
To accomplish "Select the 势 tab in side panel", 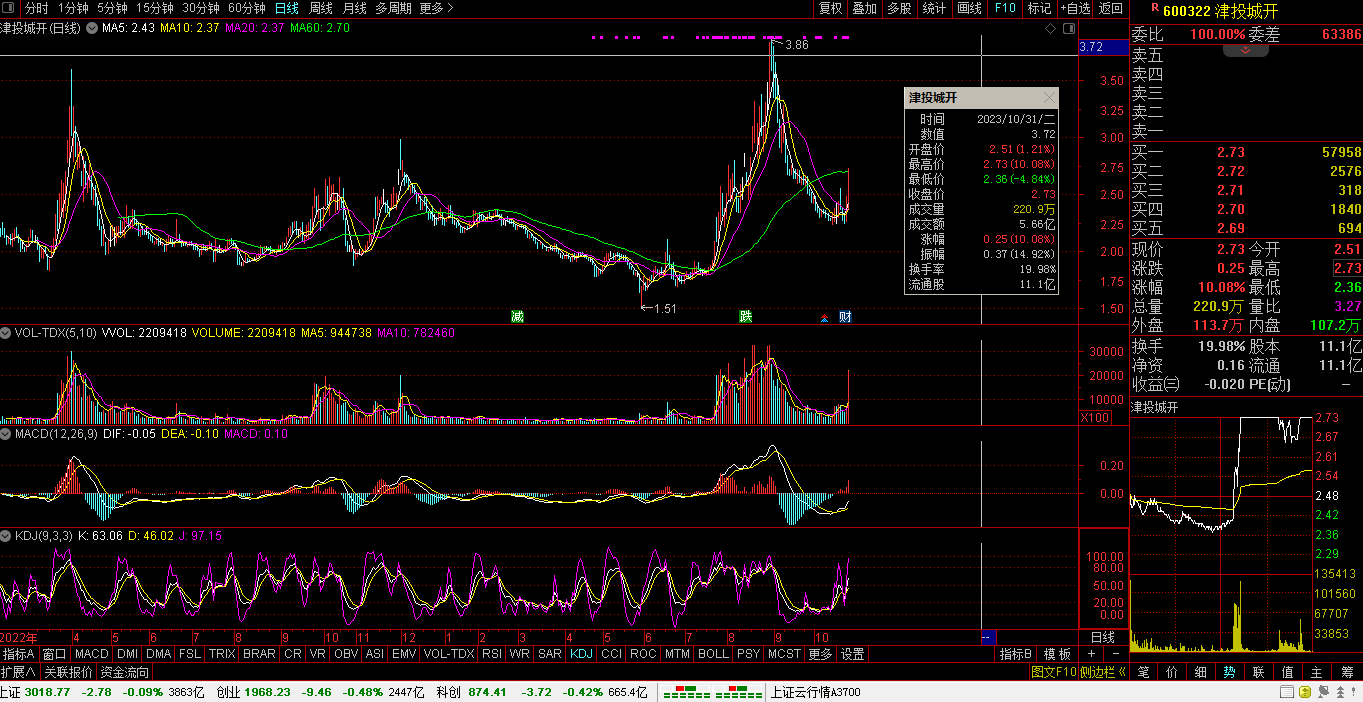I will 1229,672.
